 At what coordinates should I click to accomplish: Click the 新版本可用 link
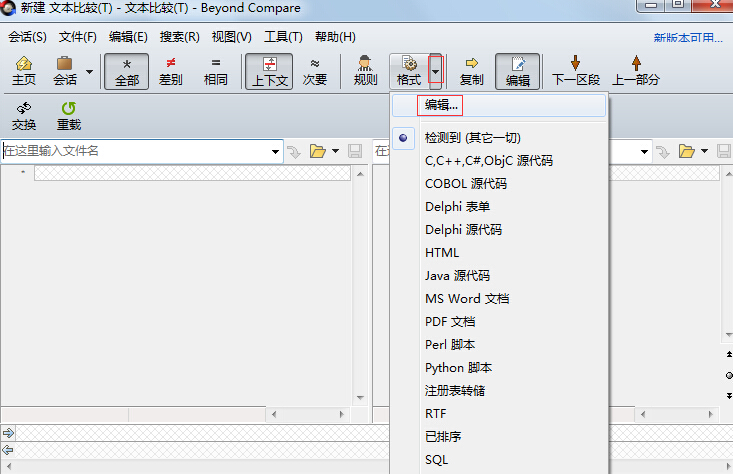[688, 37]
